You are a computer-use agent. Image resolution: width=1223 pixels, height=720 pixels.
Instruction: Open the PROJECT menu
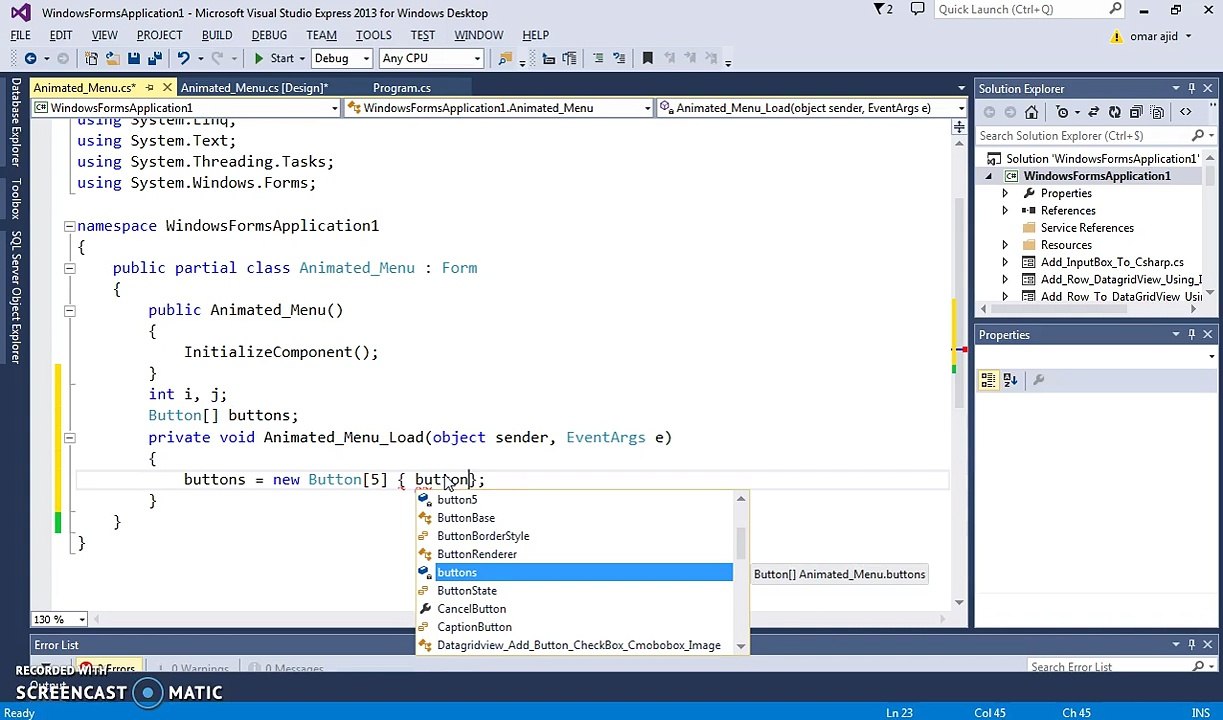159,35
